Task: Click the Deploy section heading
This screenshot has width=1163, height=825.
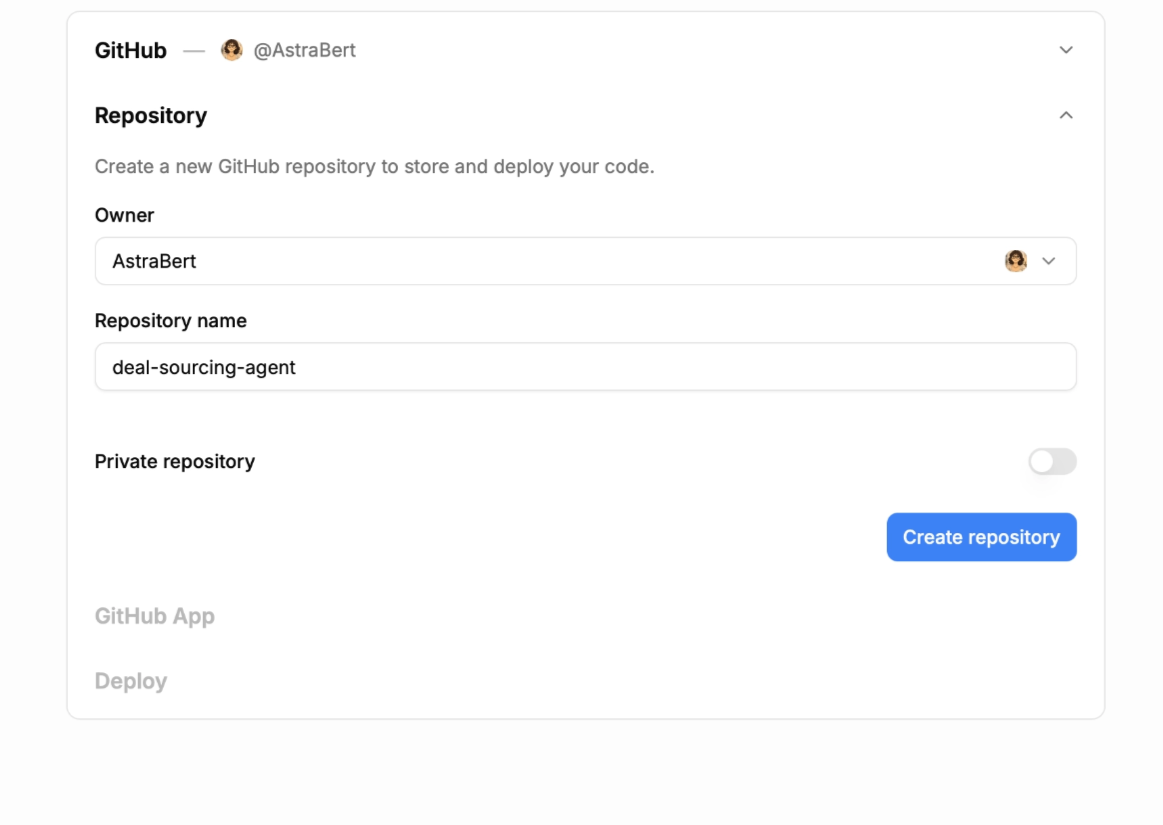Action: pyautogui.click(x=131, y=681)
